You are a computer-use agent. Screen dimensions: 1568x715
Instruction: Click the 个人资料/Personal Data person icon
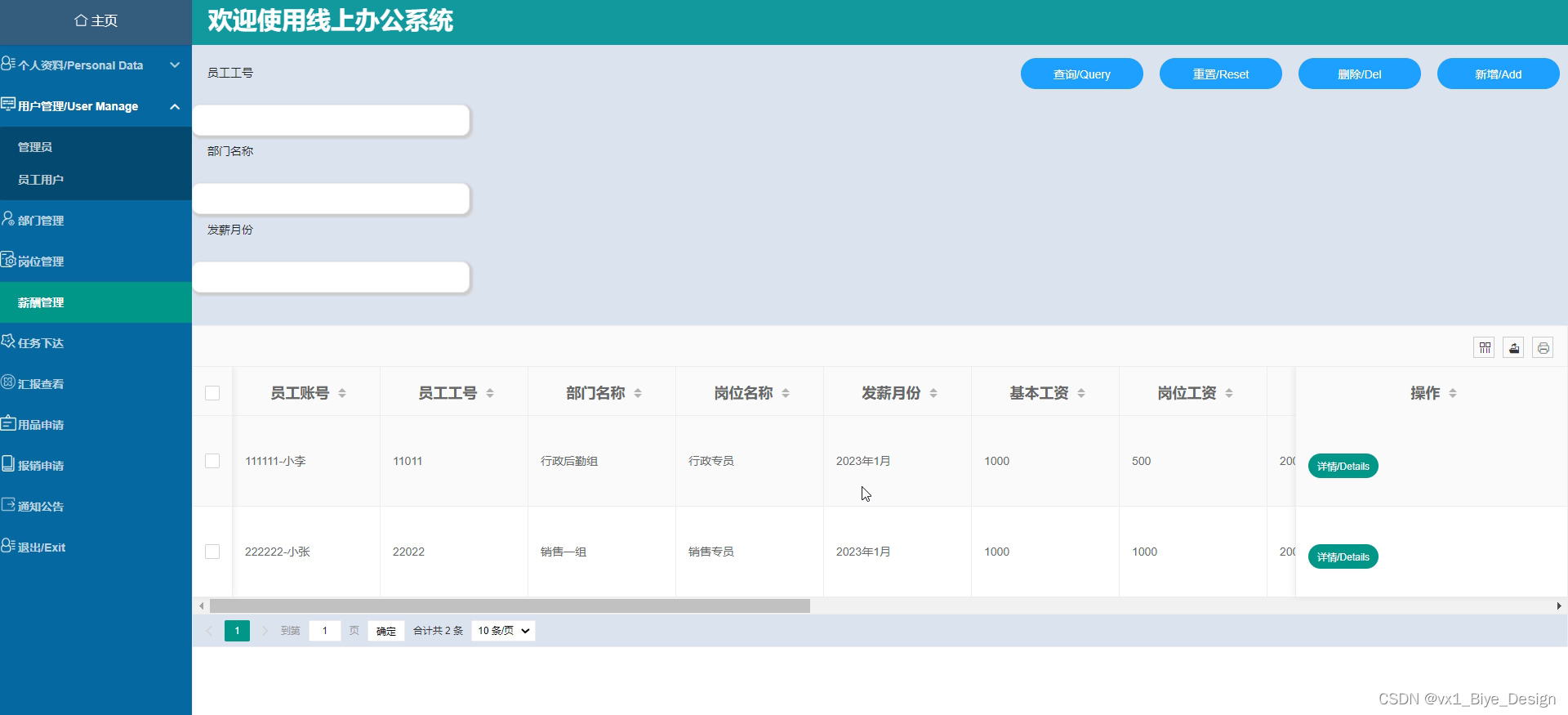(8, 64)
